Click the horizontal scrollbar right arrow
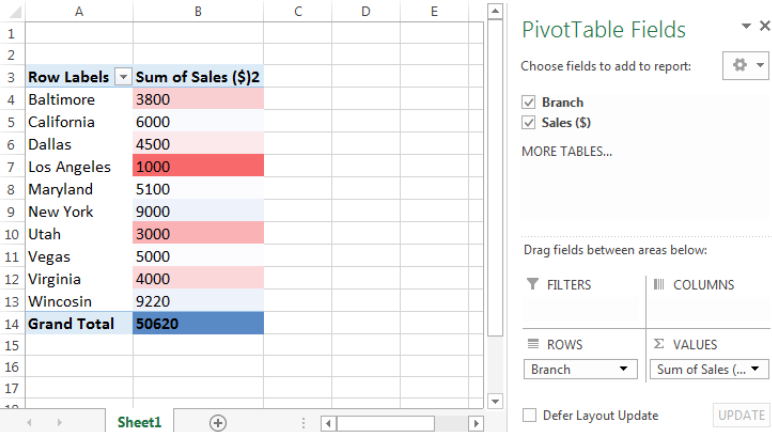 (476, 423)
